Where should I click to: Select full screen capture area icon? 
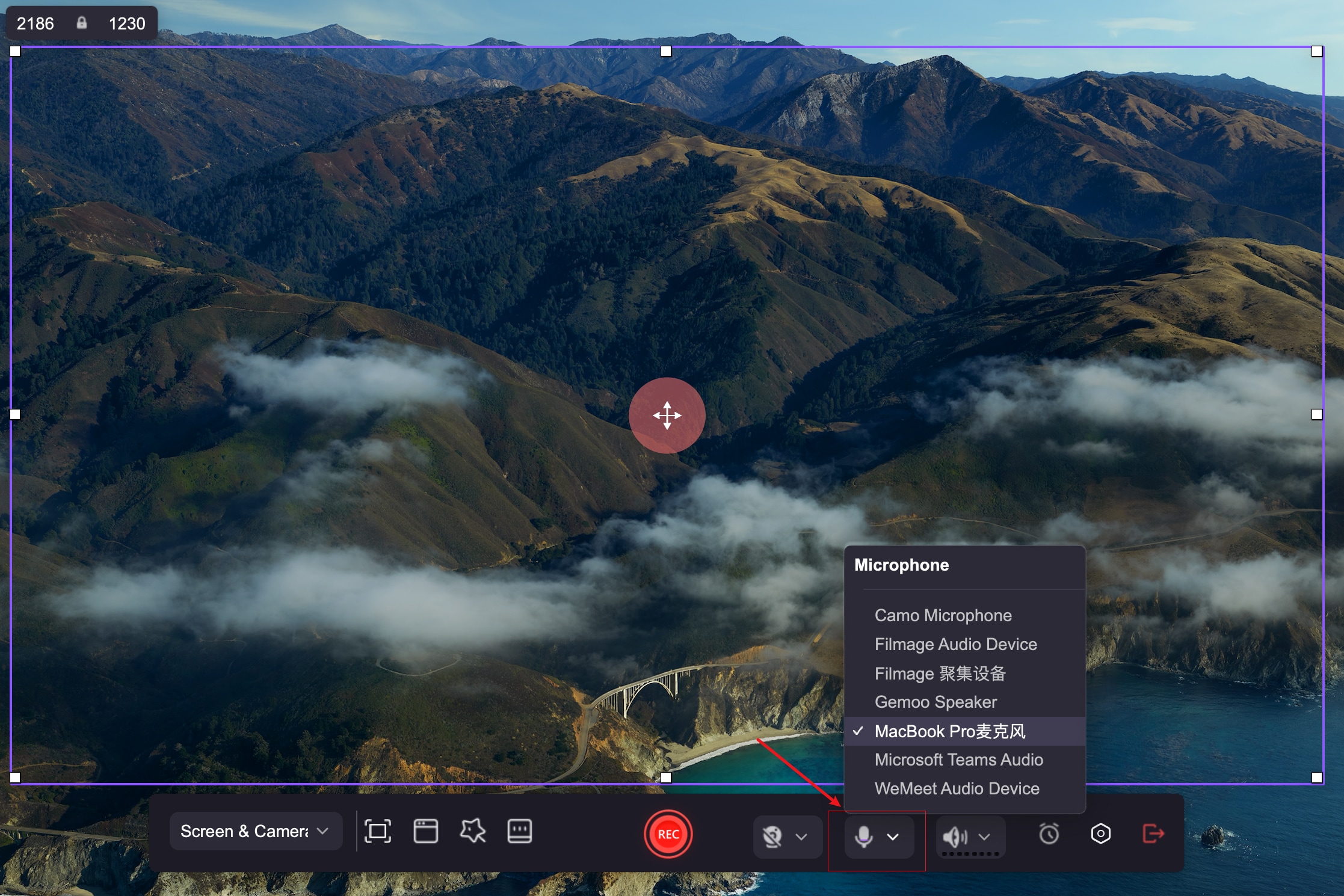[377, 832]
